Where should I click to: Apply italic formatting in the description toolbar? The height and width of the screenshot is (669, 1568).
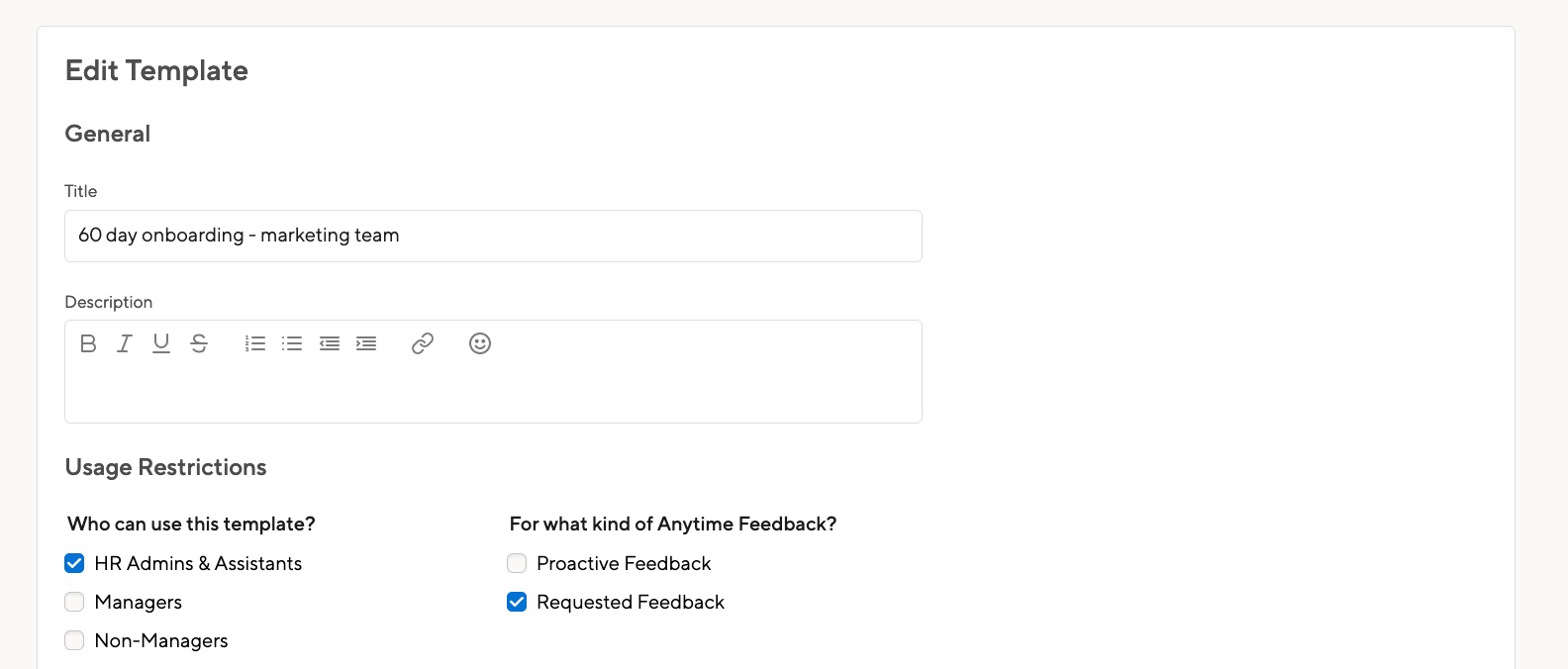[124, 343]
